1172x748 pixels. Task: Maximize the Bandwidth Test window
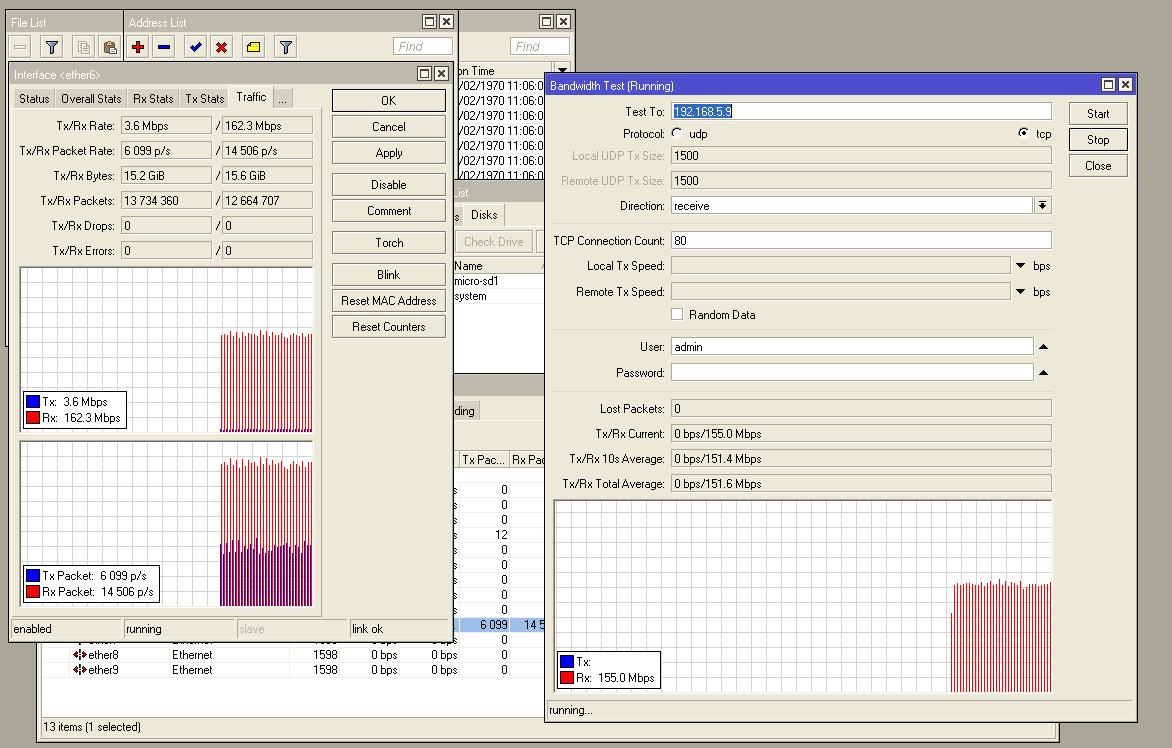click(1108, 84)
